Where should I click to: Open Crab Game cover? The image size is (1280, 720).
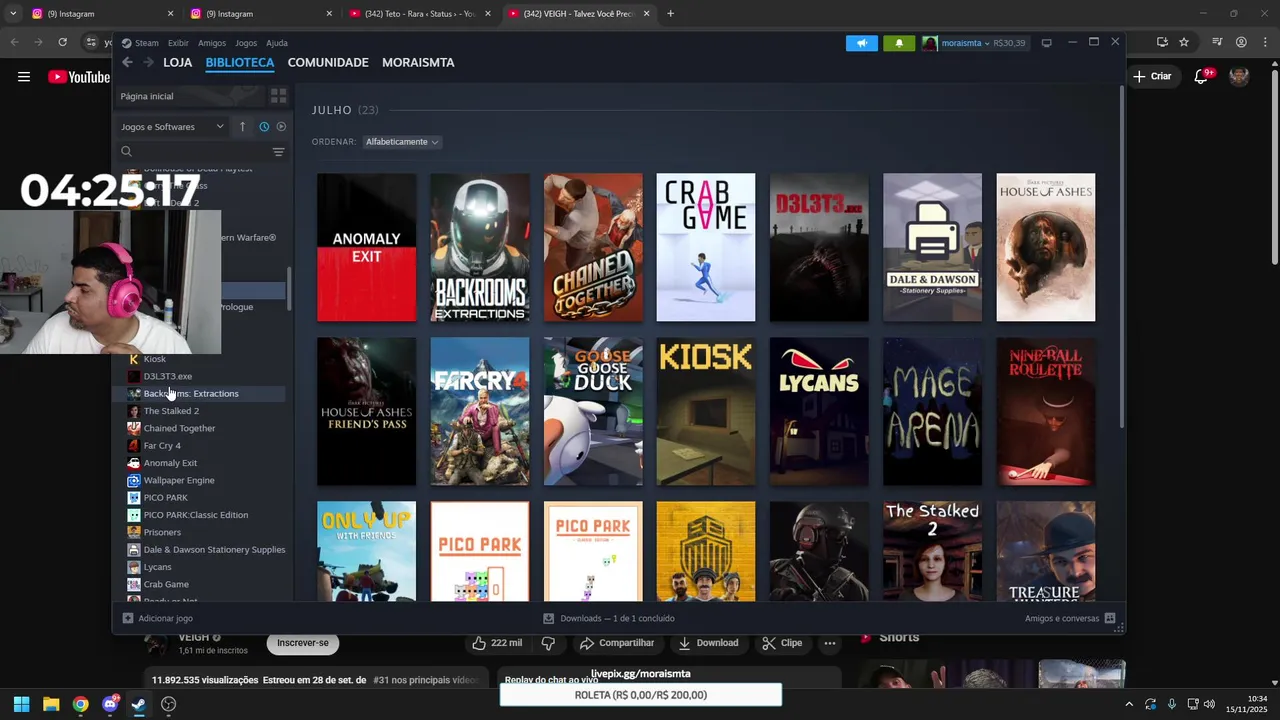click(706, 247)
